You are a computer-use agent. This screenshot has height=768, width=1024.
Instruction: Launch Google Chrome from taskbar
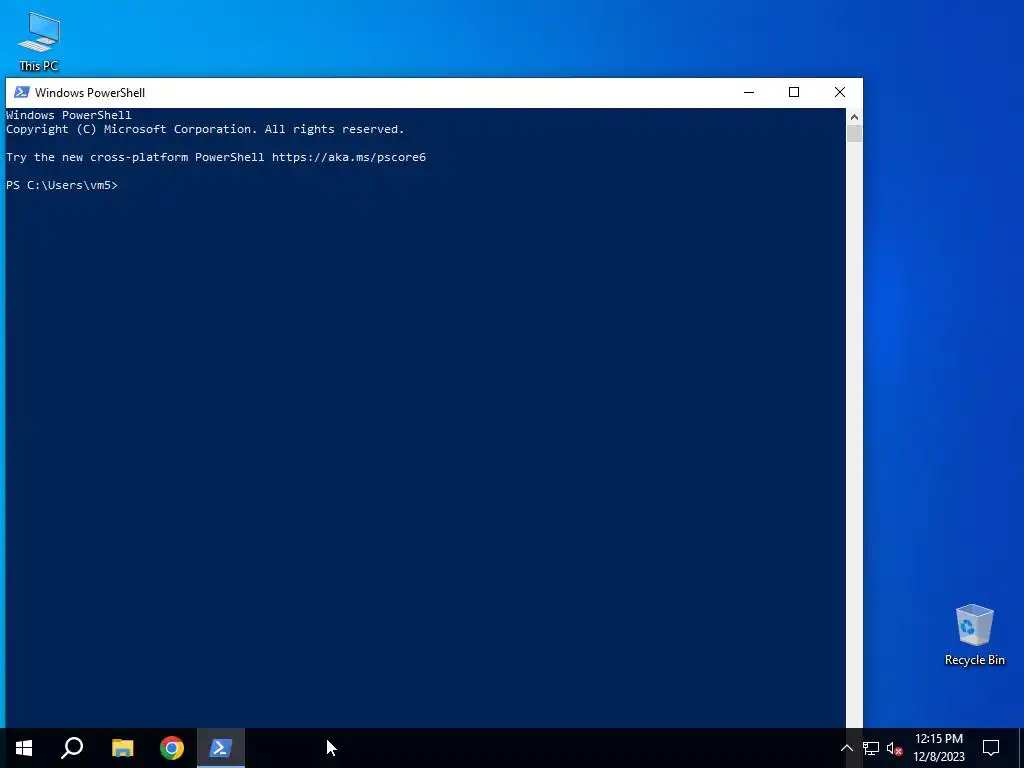[x=172, y=748]
